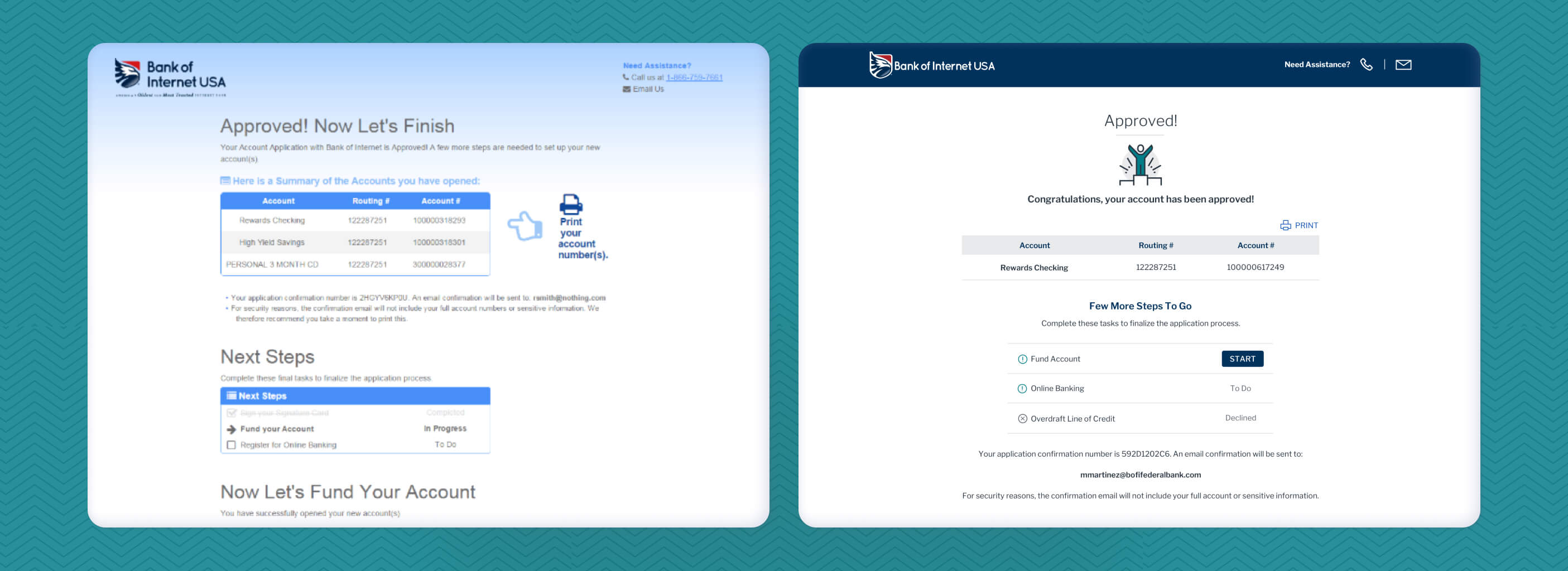Click the Next Steps blue panel header
The image size is (1568, 571).
(x=355, y=396)
